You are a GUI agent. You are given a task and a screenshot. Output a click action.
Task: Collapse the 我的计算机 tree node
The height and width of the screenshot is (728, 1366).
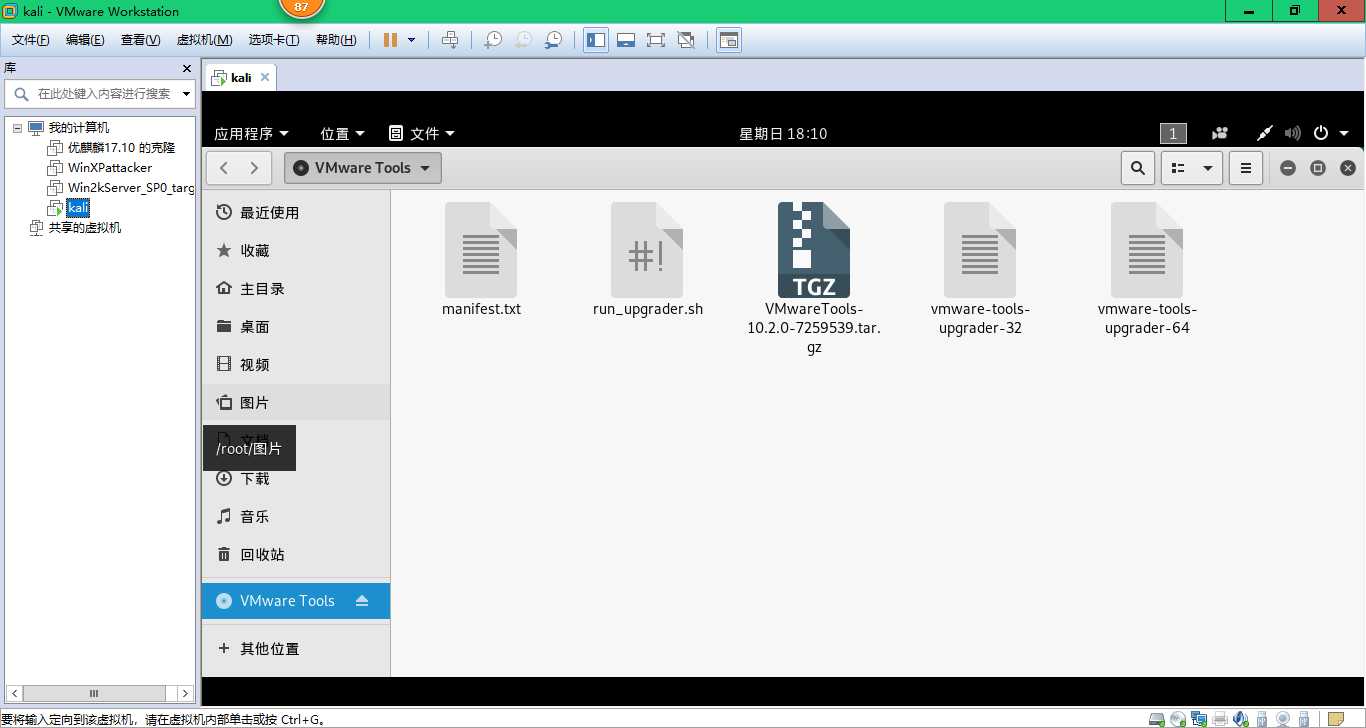pos(17,128)
